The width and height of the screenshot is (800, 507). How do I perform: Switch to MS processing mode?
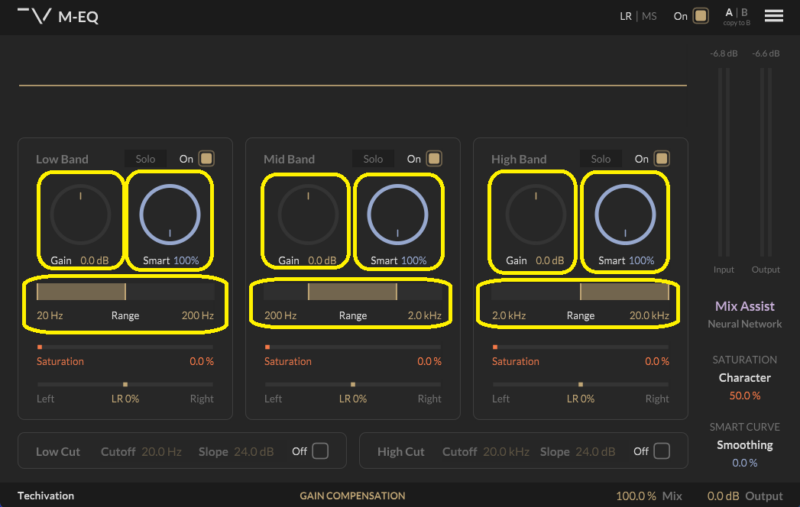click(x=649, y=16)
